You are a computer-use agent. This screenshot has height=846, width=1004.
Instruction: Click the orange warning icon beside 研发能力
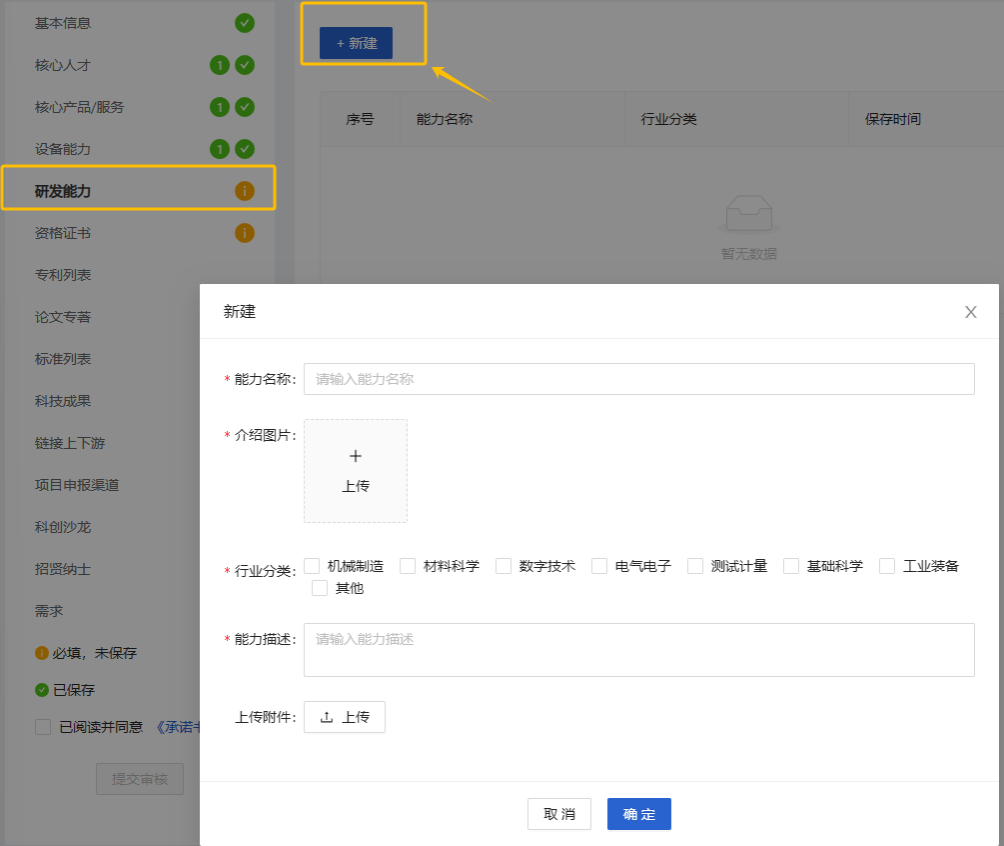coord(245,191)
